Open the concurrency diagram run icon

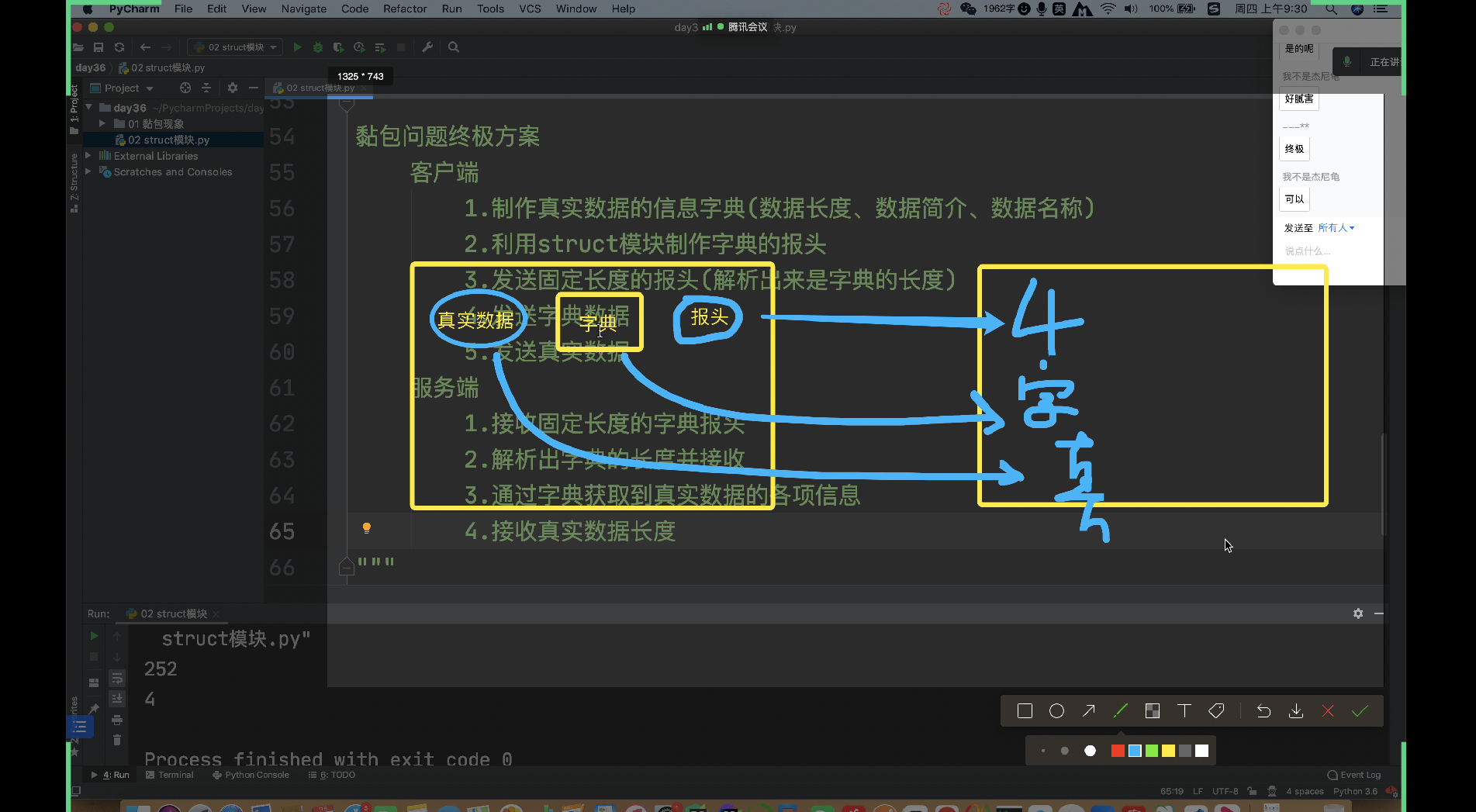pos(380,47)
